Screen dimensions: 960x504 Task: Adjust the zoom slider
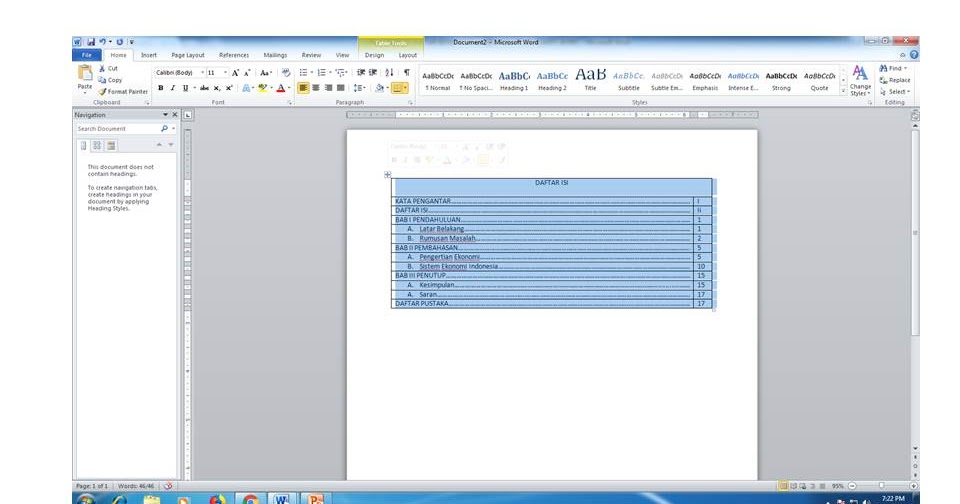882,486
